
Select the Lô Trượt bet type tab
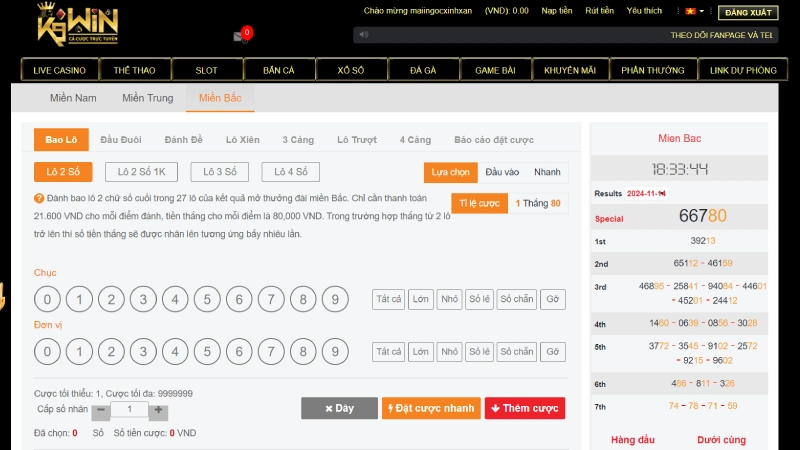(357, 140)
